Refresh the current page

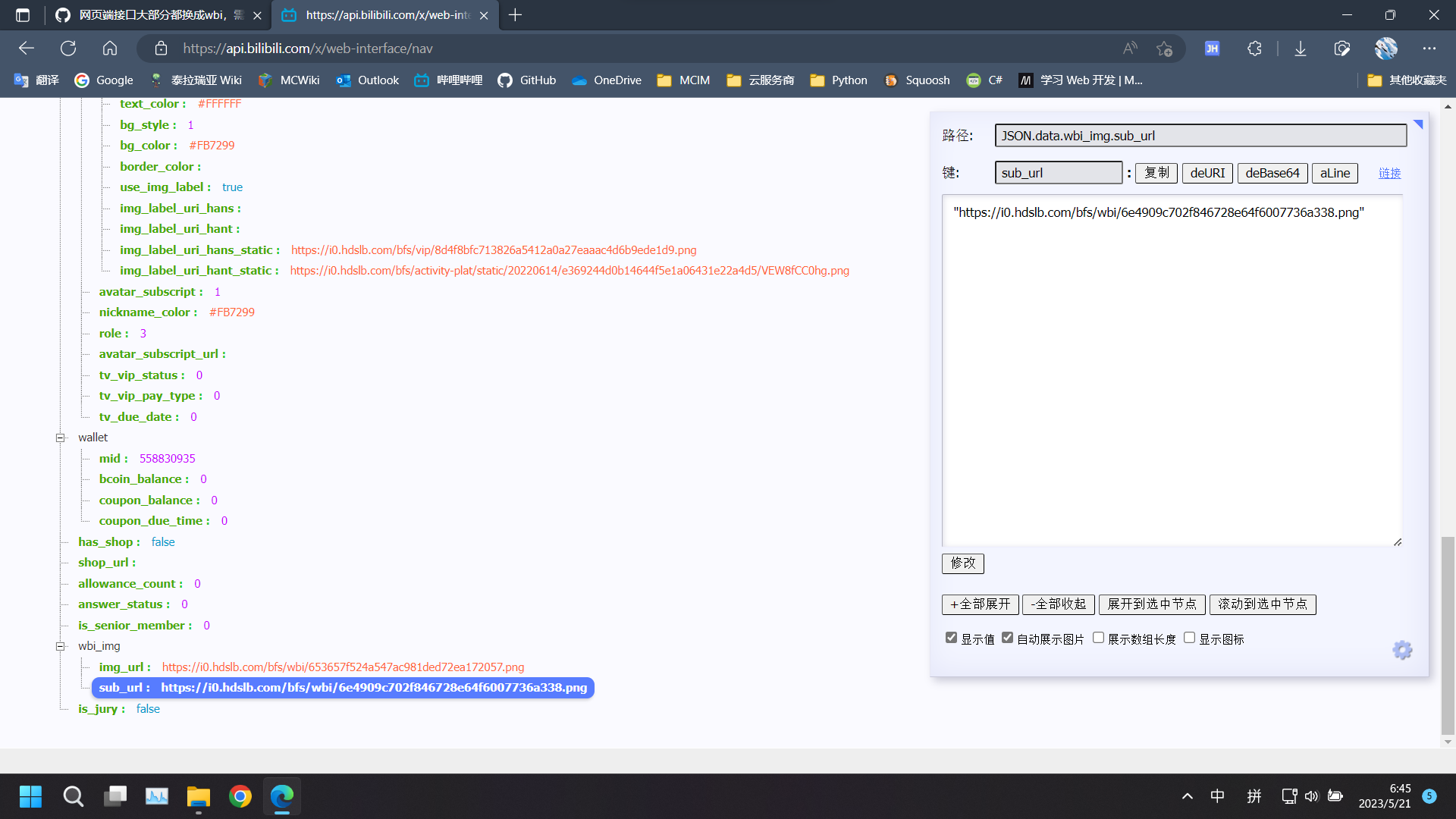(x=68, y=48)
